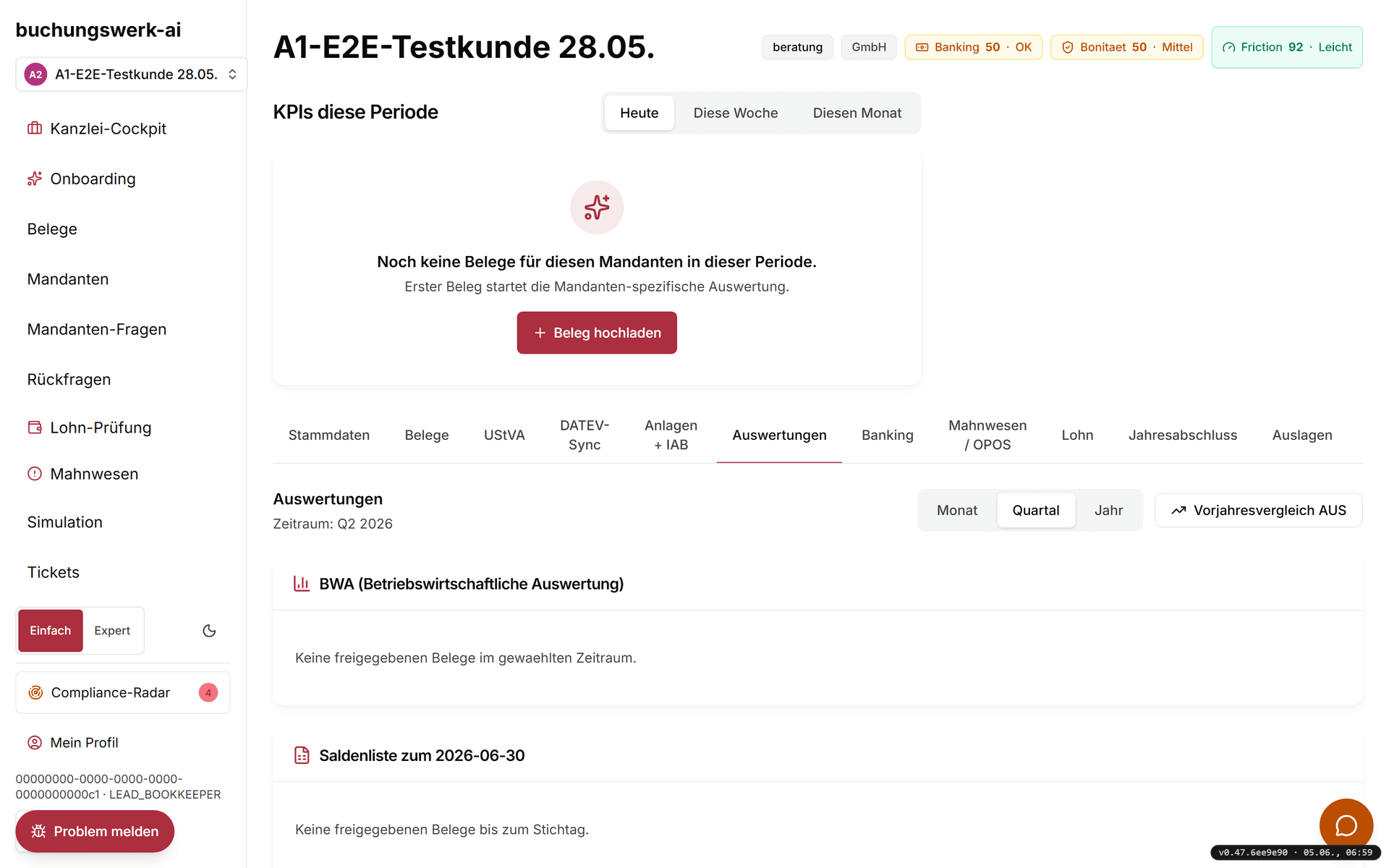Set report period to Jahr
Viewport: 1389px width, 868px height.
(1108, 510)
